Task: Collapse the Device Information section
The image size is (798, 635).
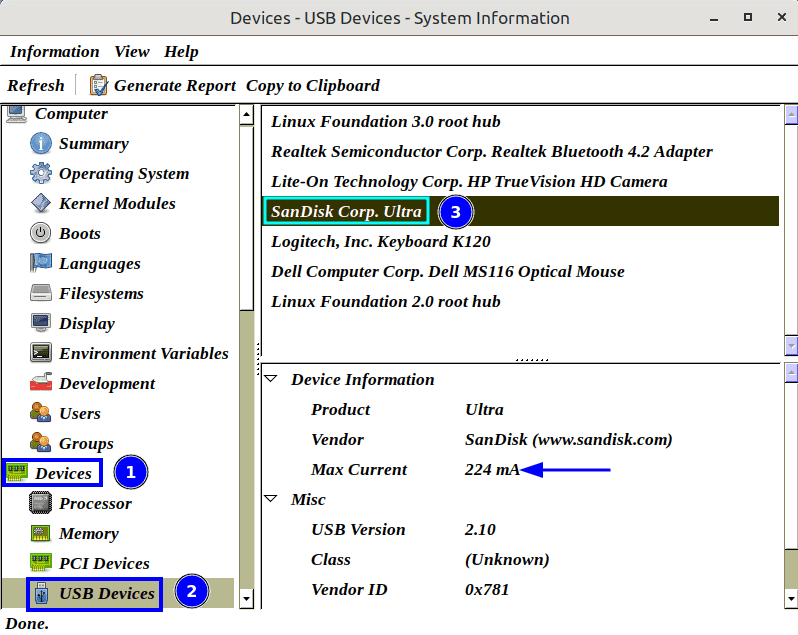Action: coord(271,379)
